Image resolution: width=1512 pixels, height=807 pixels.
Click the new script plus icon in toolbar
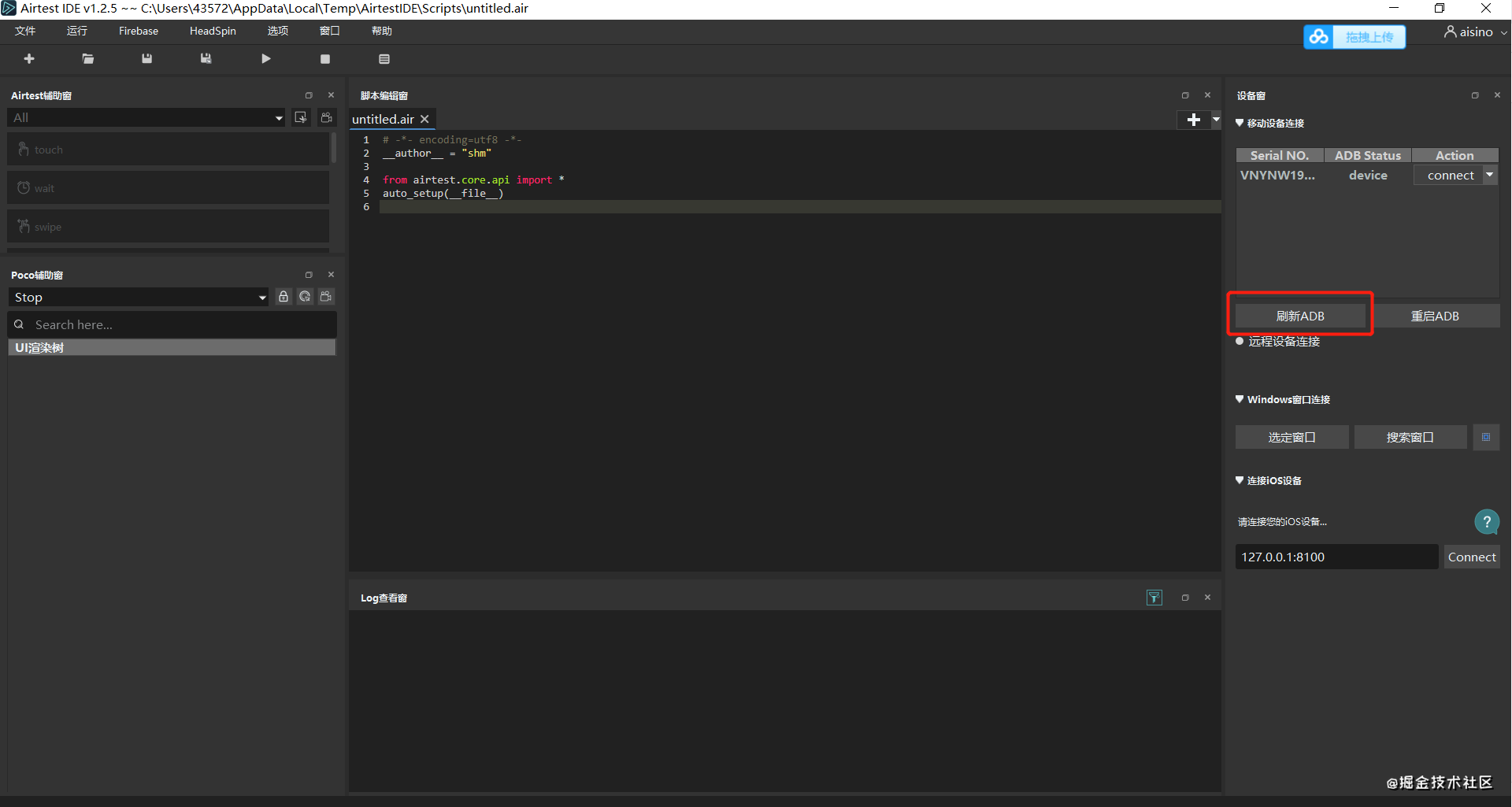click(x=29, y=59)
